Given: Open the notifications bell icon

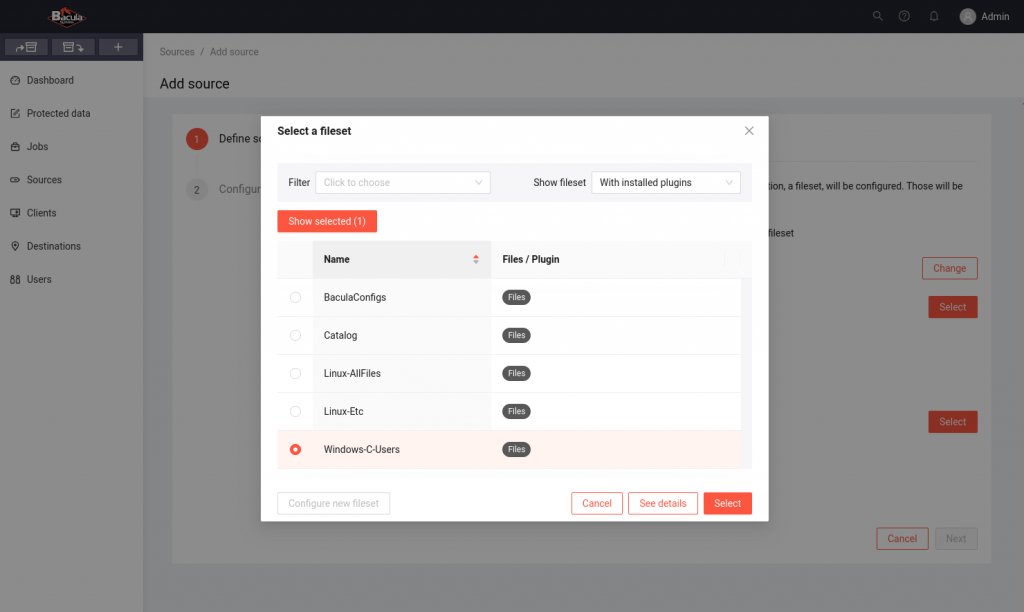Looking at the screenshot, I should [934, 16].
